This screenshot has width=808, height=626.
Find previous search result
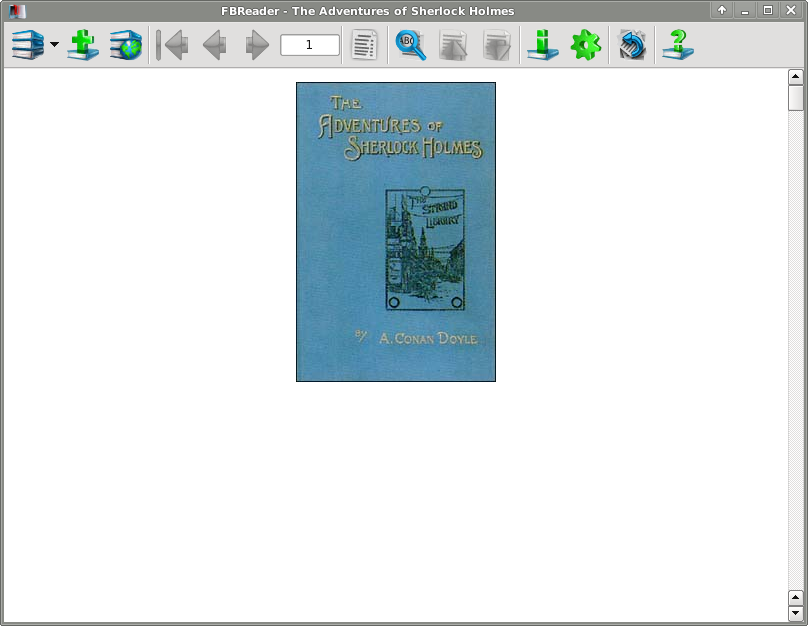453,45
